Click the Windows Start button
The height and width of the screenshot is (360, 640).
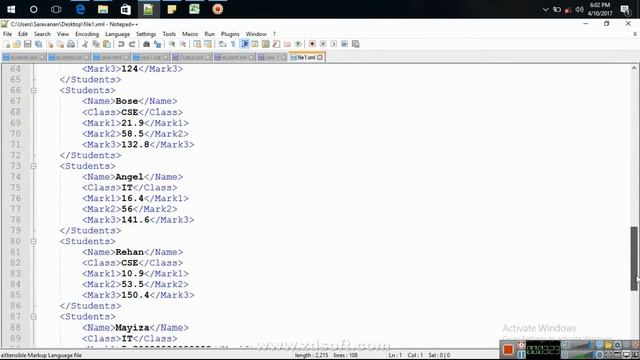tap(11, 9)
